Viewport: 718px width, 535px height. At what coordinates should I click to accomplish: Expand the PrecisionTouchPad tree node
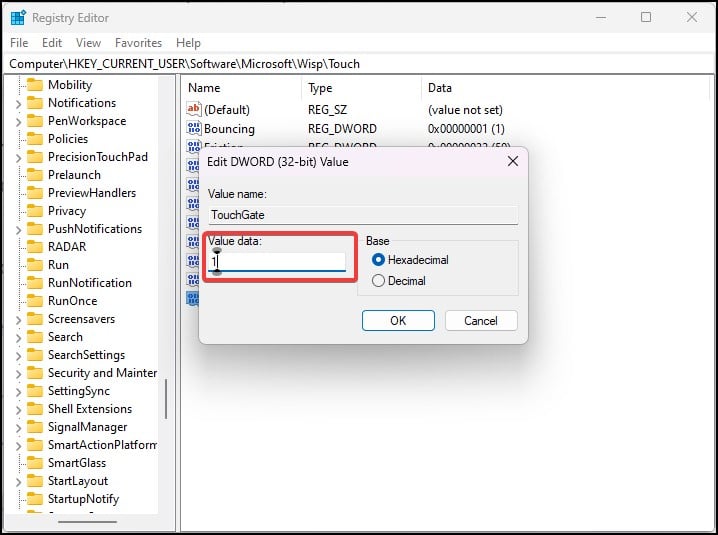click(x=18, y=158)
